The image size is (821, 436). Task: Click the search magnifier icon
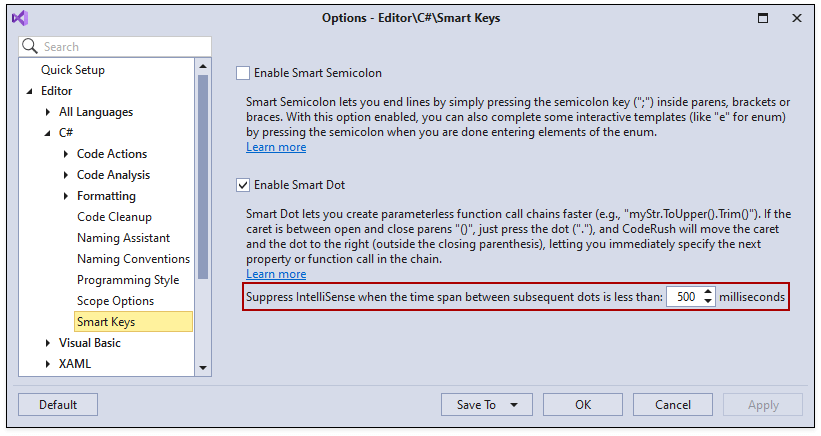click(30, 47)
